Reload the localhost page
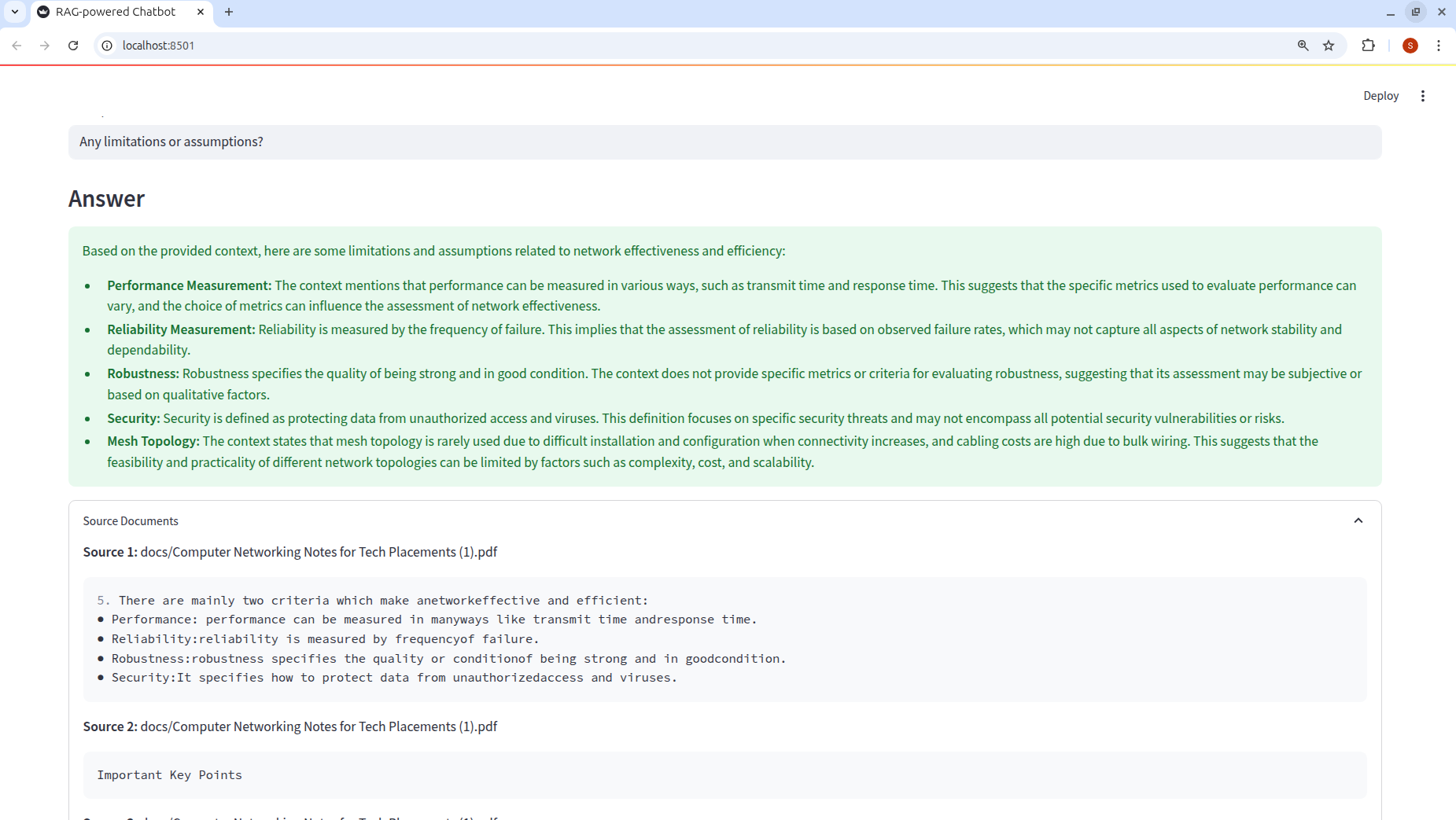 (x=73, y=46)
